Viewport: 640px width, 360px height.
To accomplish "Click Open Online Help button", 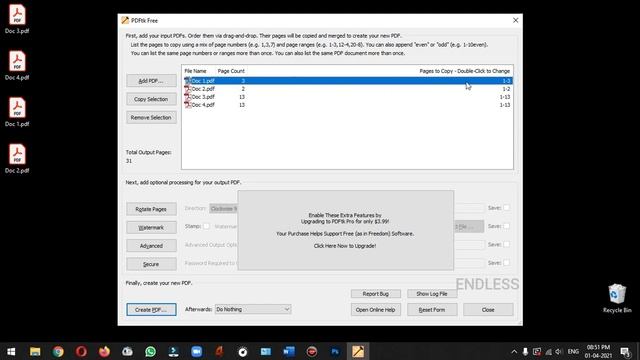I will (x=376, y=310).
